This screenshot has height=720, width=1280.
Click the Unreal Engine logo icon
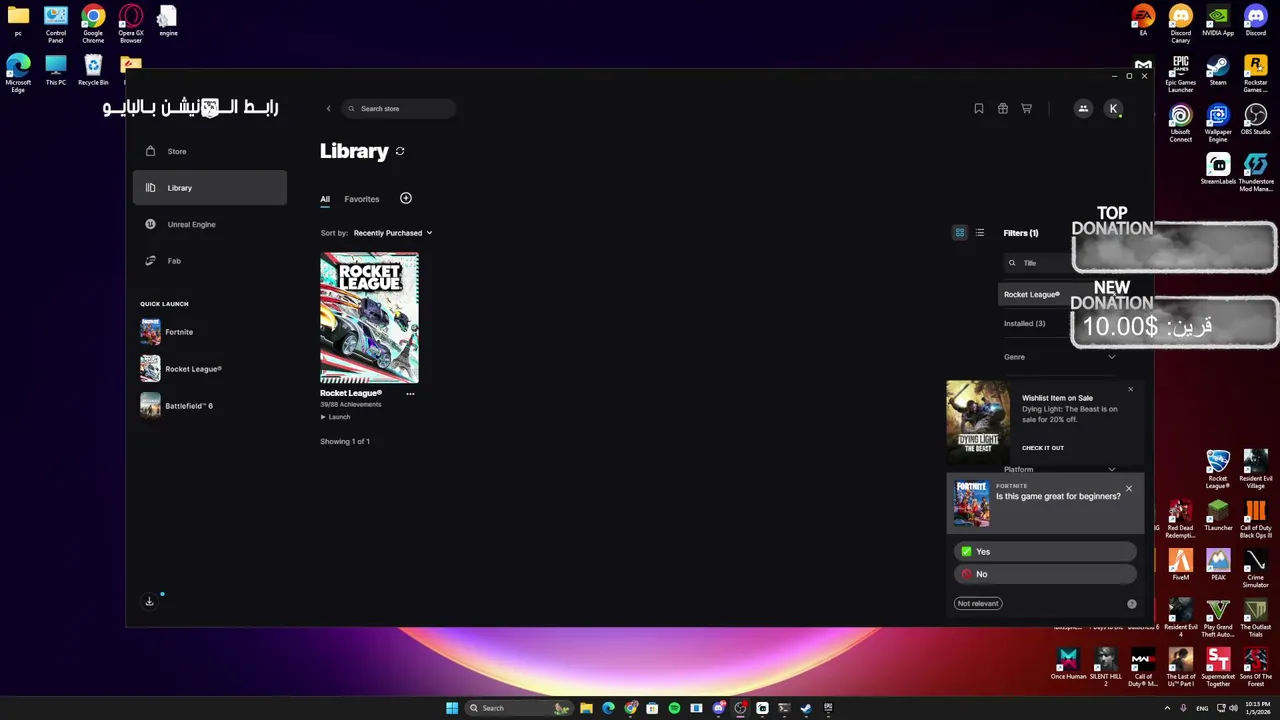pos(150,224)
